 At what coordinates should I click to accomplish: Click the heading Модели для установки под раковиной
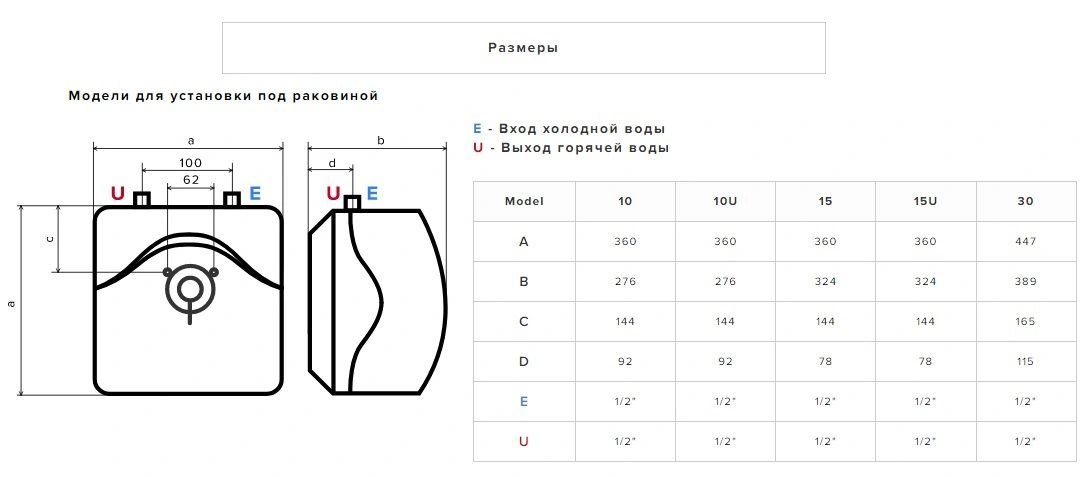pos(223,96)
